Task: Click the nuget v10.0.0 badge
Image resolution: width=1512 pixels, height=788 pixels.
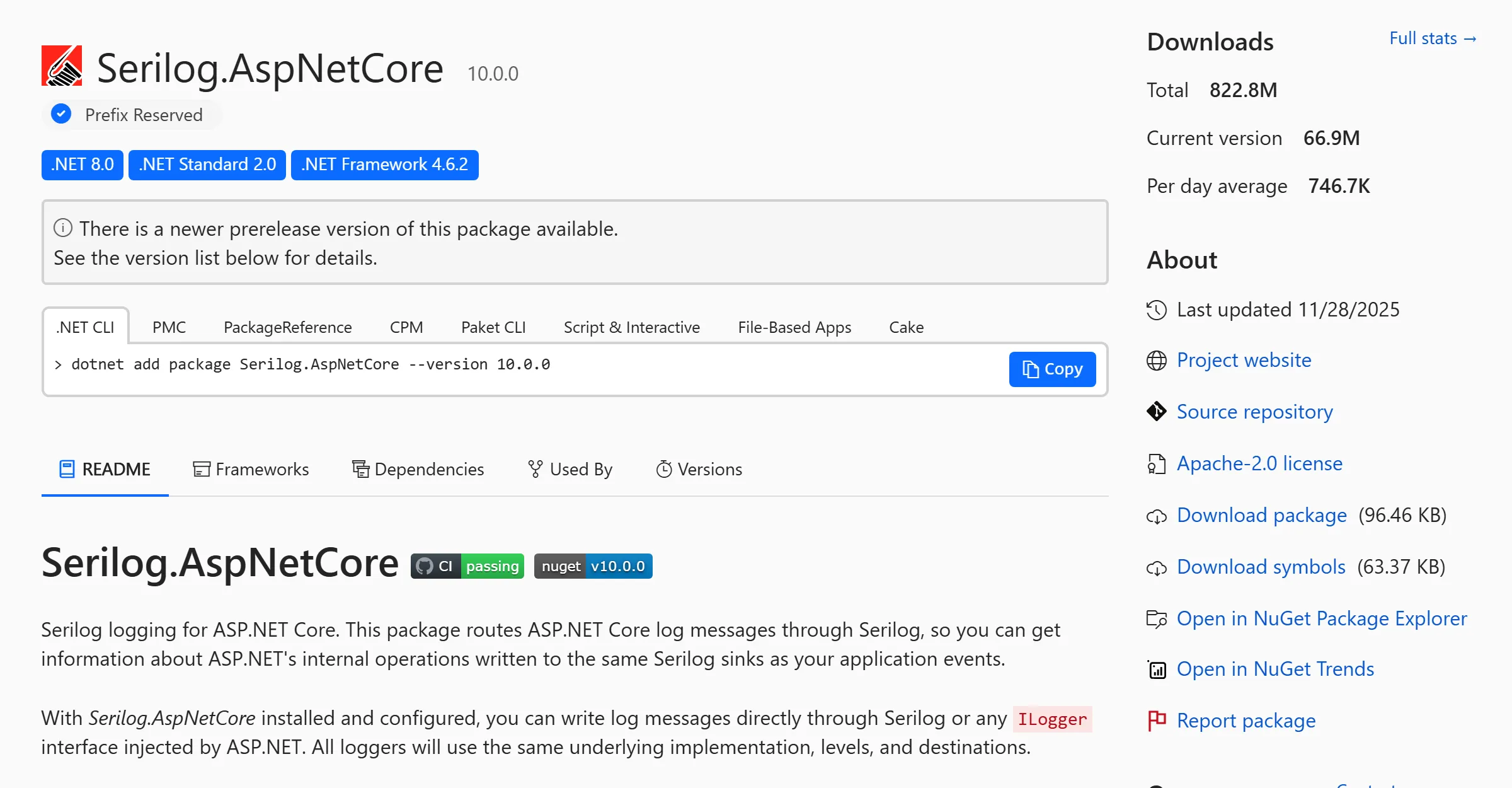Action: [x=593, y=566]
